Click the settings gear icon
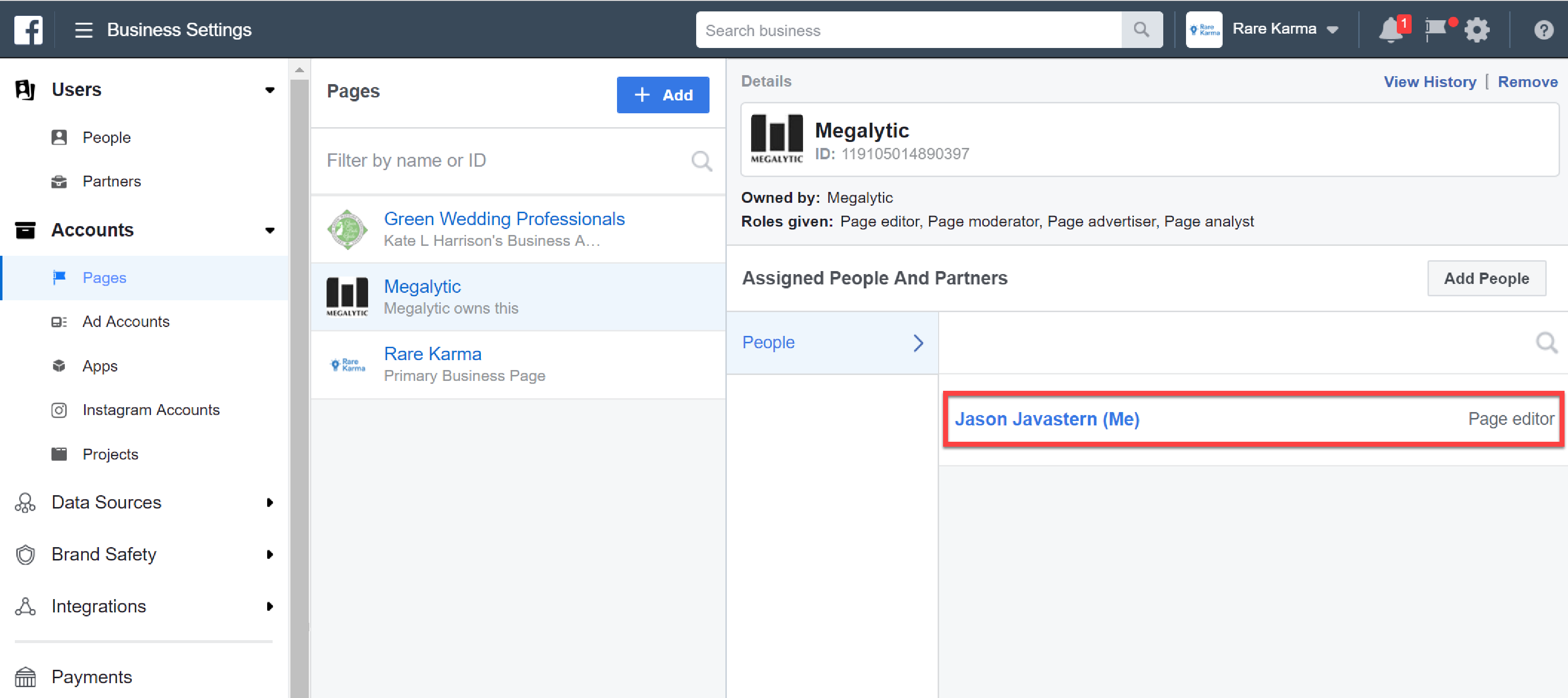The image size is (1568, 698). coord(1476,30)
